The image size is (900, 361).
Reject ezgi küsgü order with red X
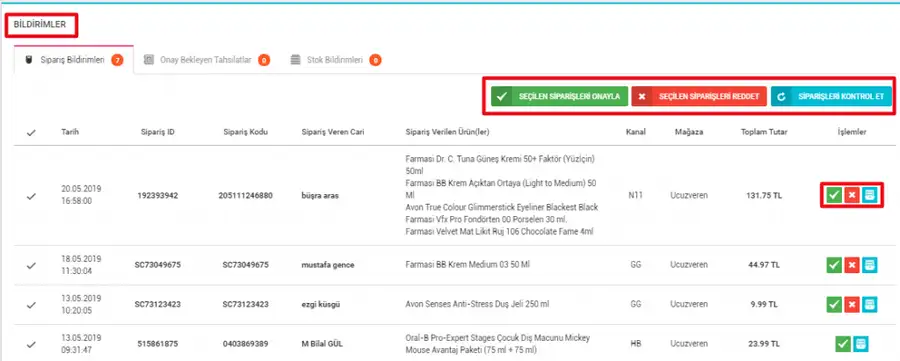click(852, 304)
